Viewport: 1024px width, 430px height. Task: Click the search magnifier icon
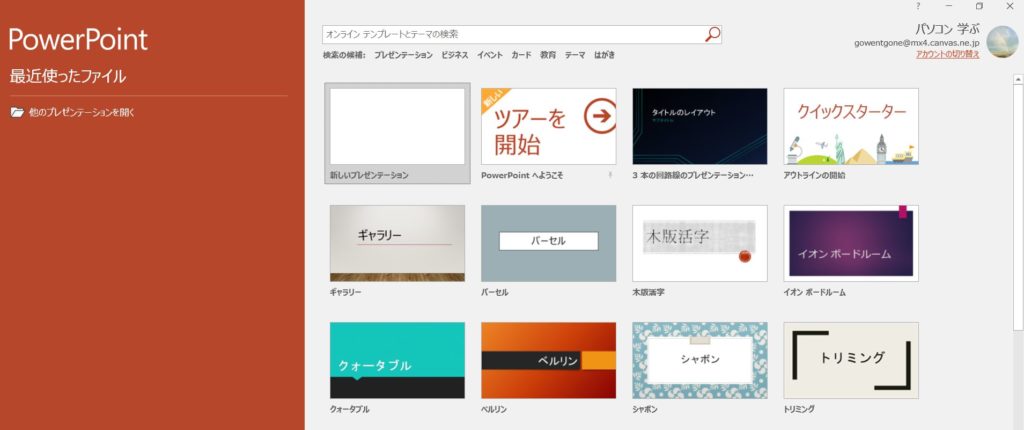click(712, 34)
